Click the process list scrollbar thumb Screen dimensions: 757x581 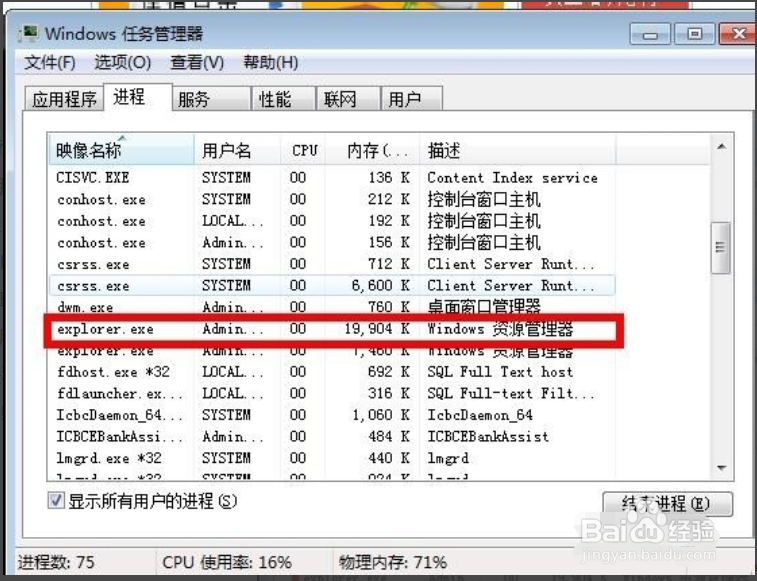721,248
